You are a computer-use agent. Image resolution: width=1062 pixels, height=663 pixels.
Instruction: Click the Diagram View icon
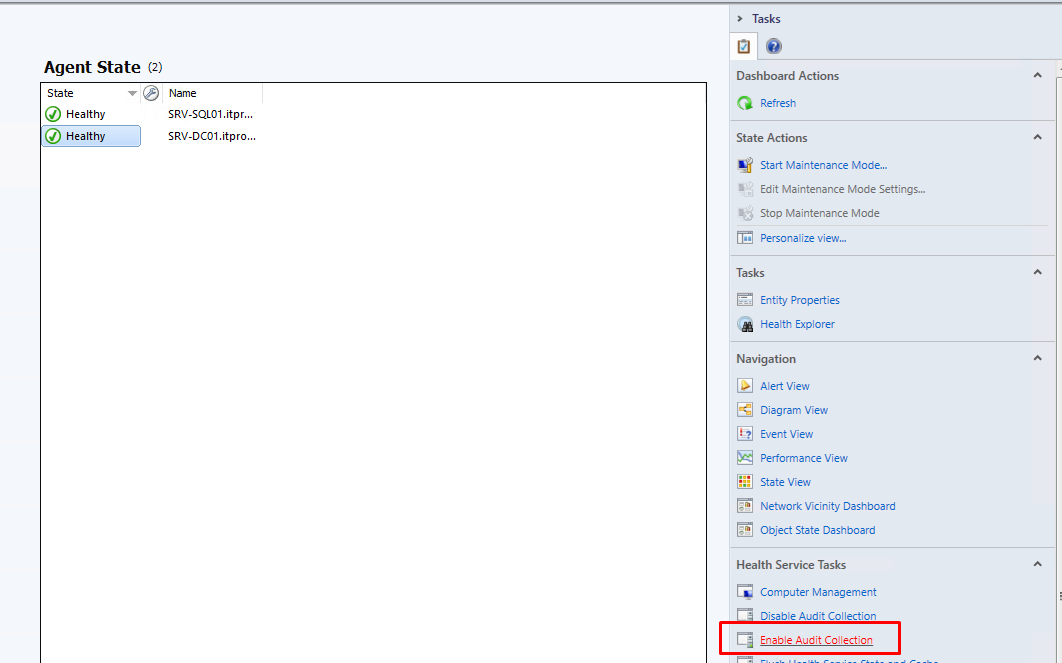(x=745, y=410)
